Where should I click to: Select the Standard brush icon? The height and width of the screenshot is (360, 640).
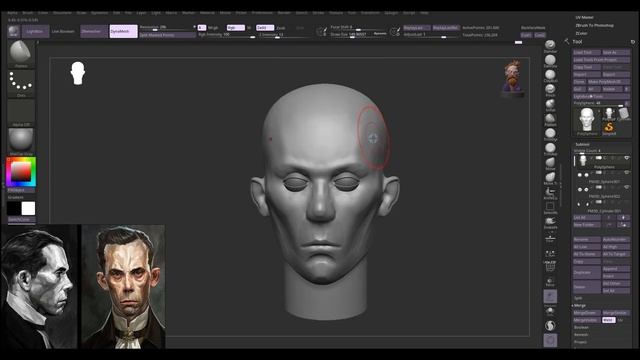pos(550,45)
